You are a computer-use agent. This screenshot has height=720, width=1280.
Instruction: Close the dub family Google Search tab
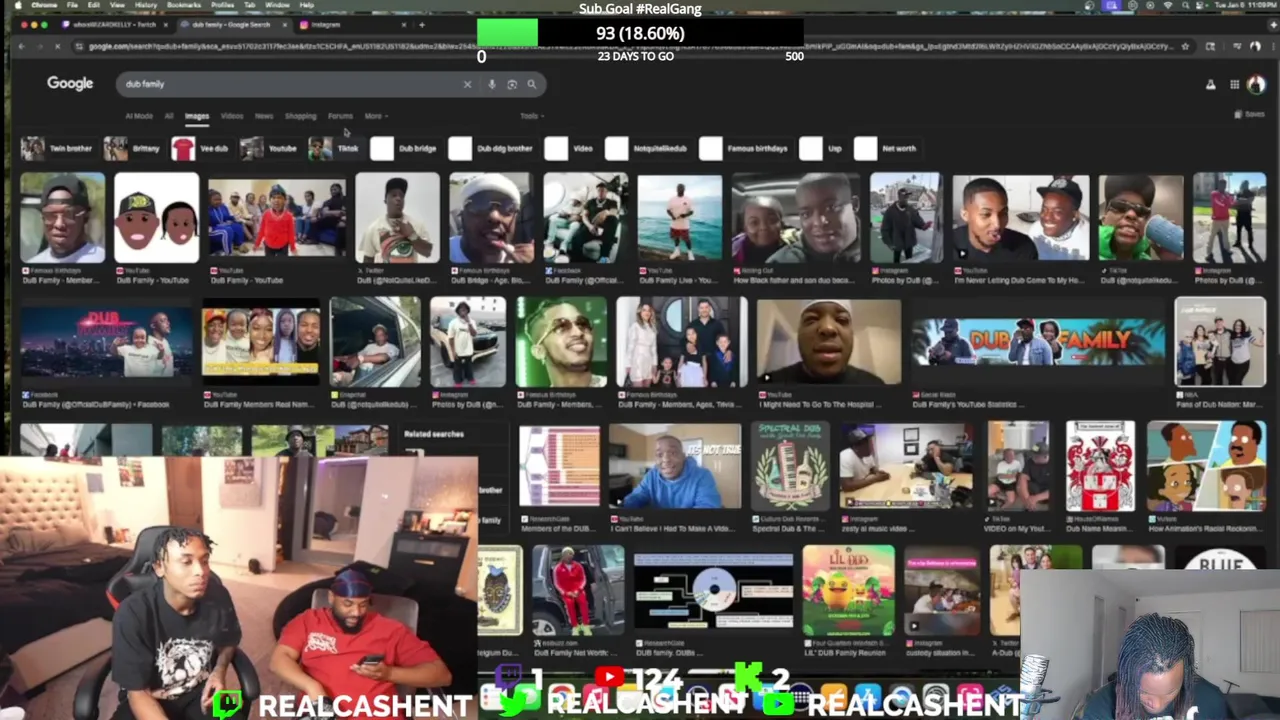tap(285, 24)
